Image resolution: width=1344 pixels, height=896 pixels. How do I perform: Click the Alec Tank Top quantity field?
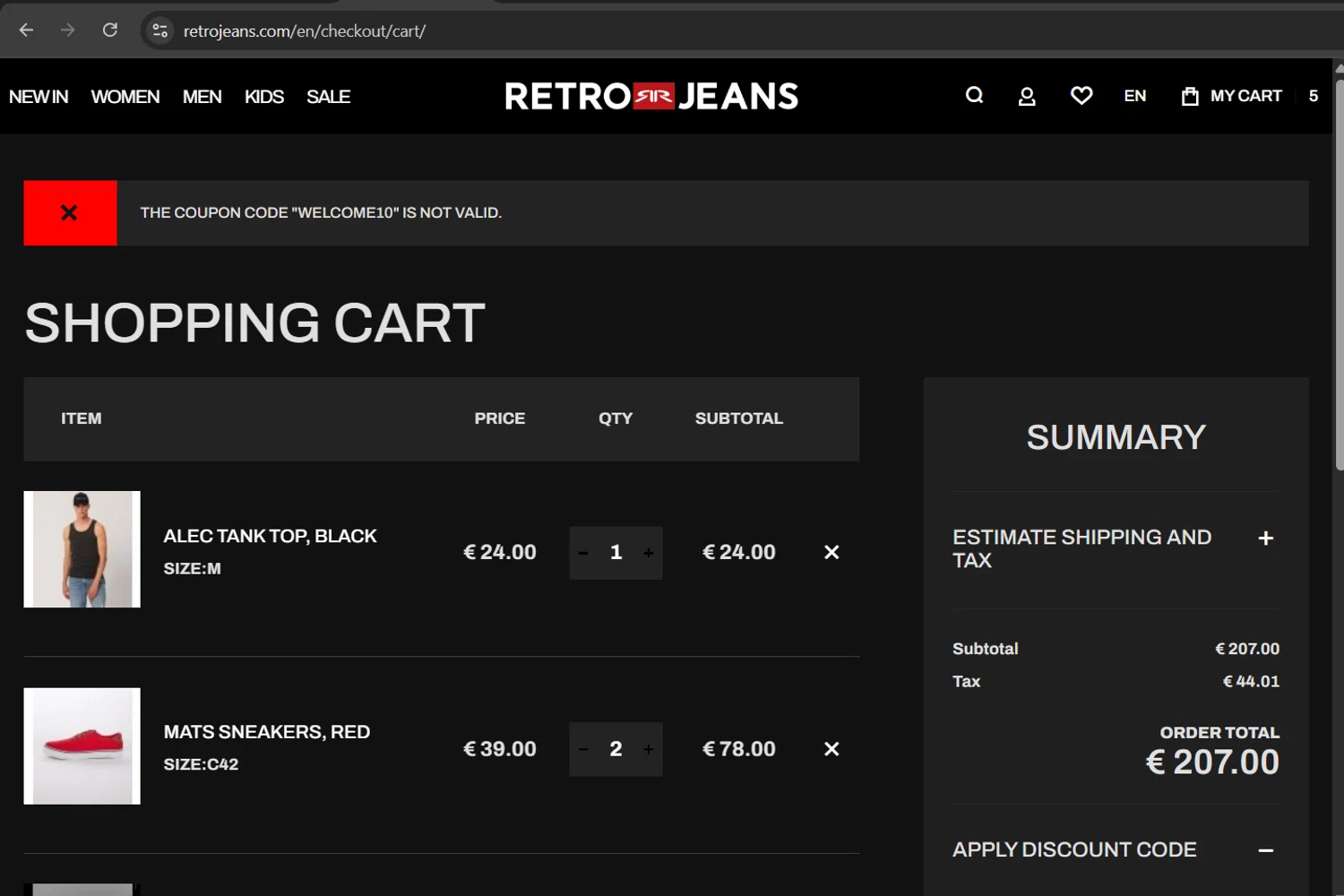click(616, 553)
